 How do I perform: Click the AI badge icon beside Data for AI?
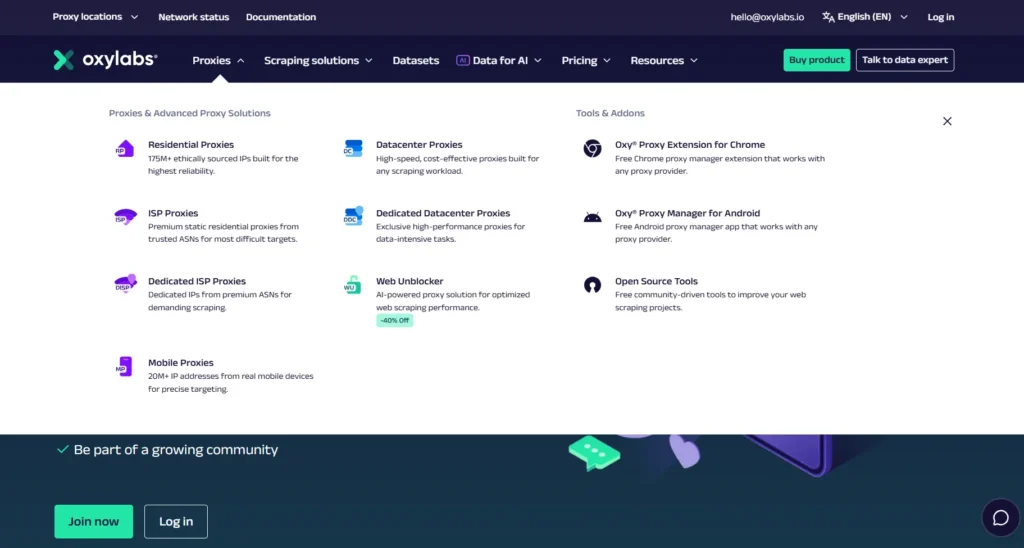tap(462, 60)
